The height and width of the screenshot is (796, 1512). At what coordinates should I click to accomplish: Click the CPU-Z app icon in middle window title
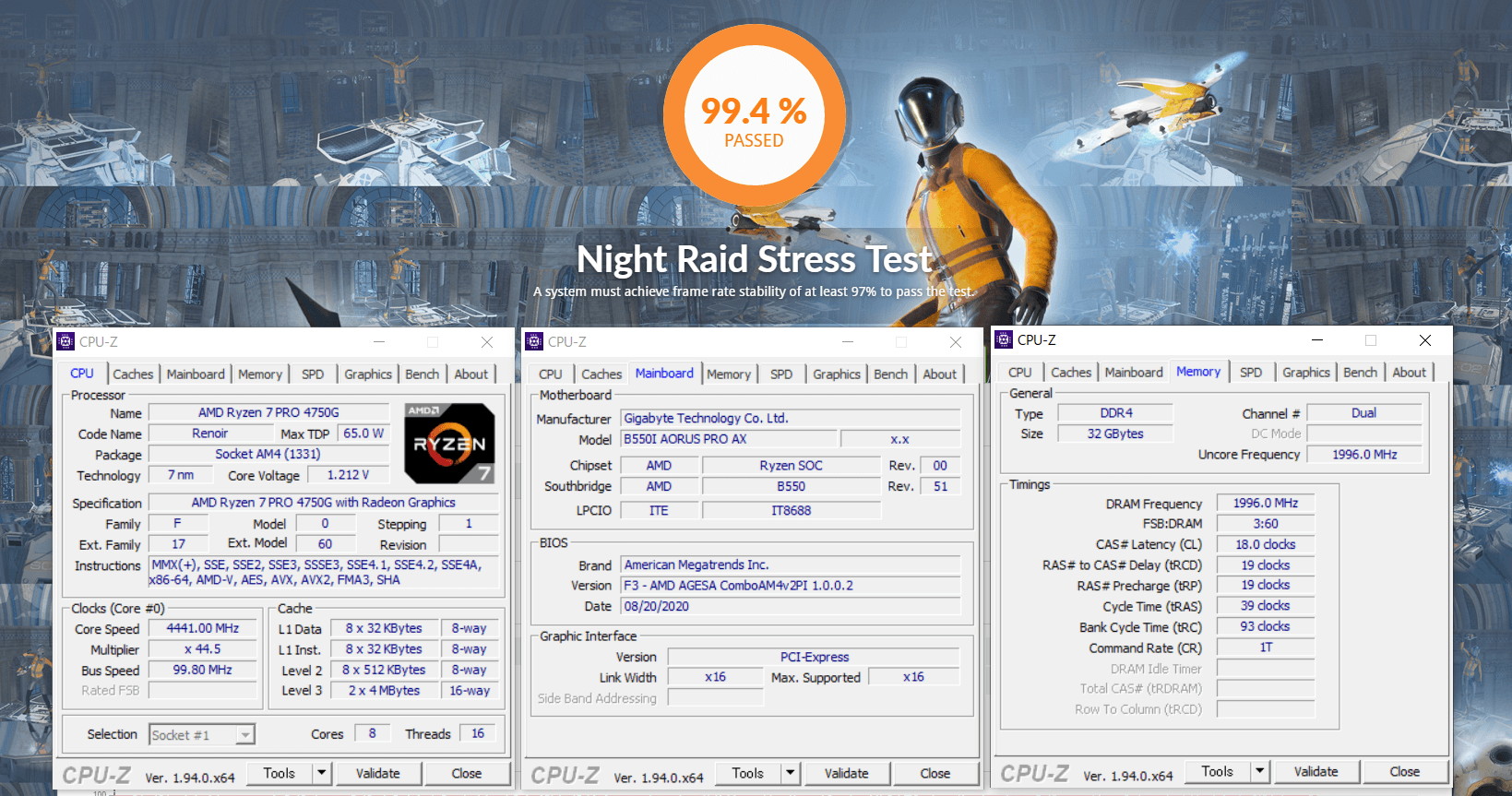pos(534,341)
